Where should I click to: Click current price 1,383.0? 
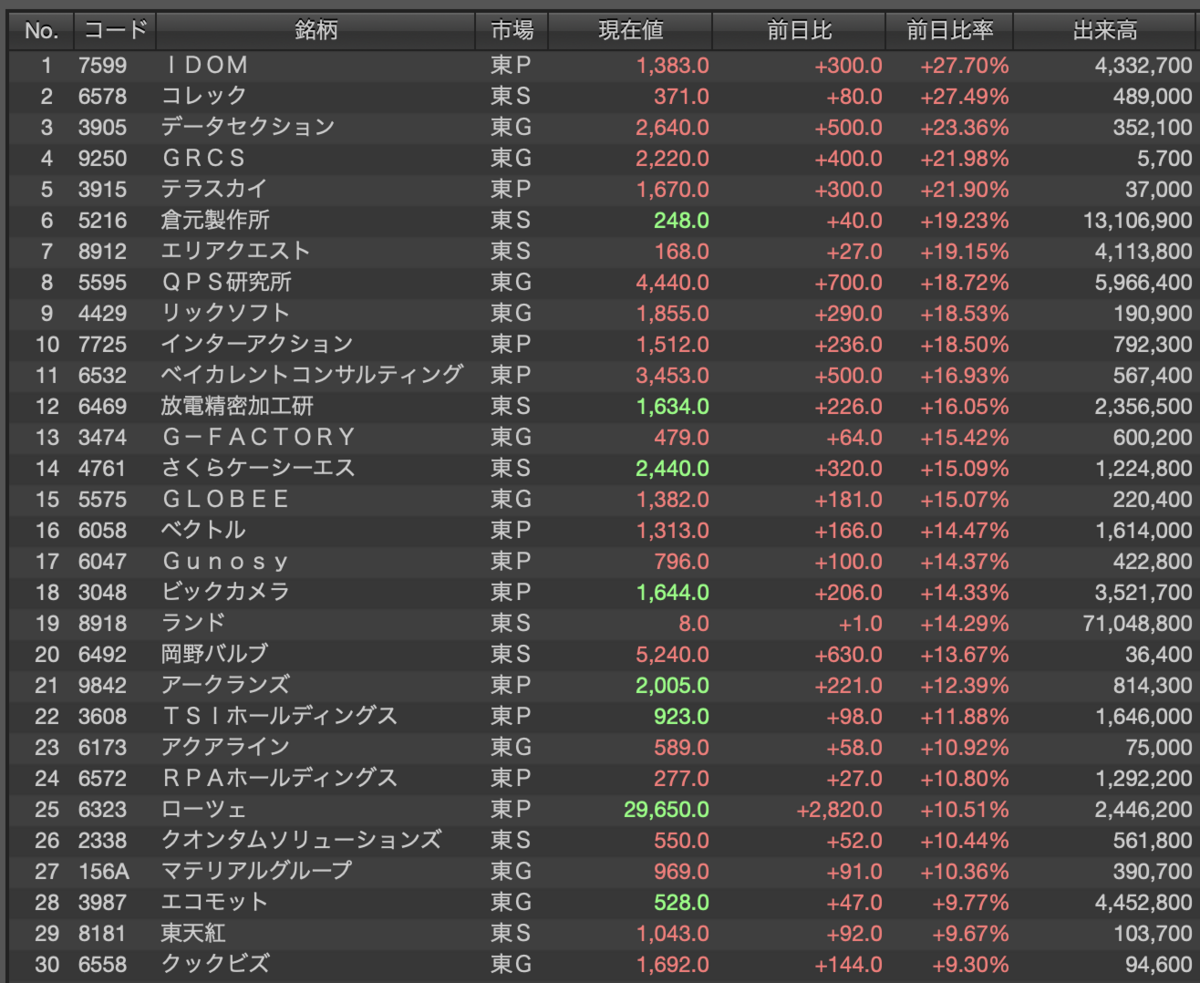673,65
